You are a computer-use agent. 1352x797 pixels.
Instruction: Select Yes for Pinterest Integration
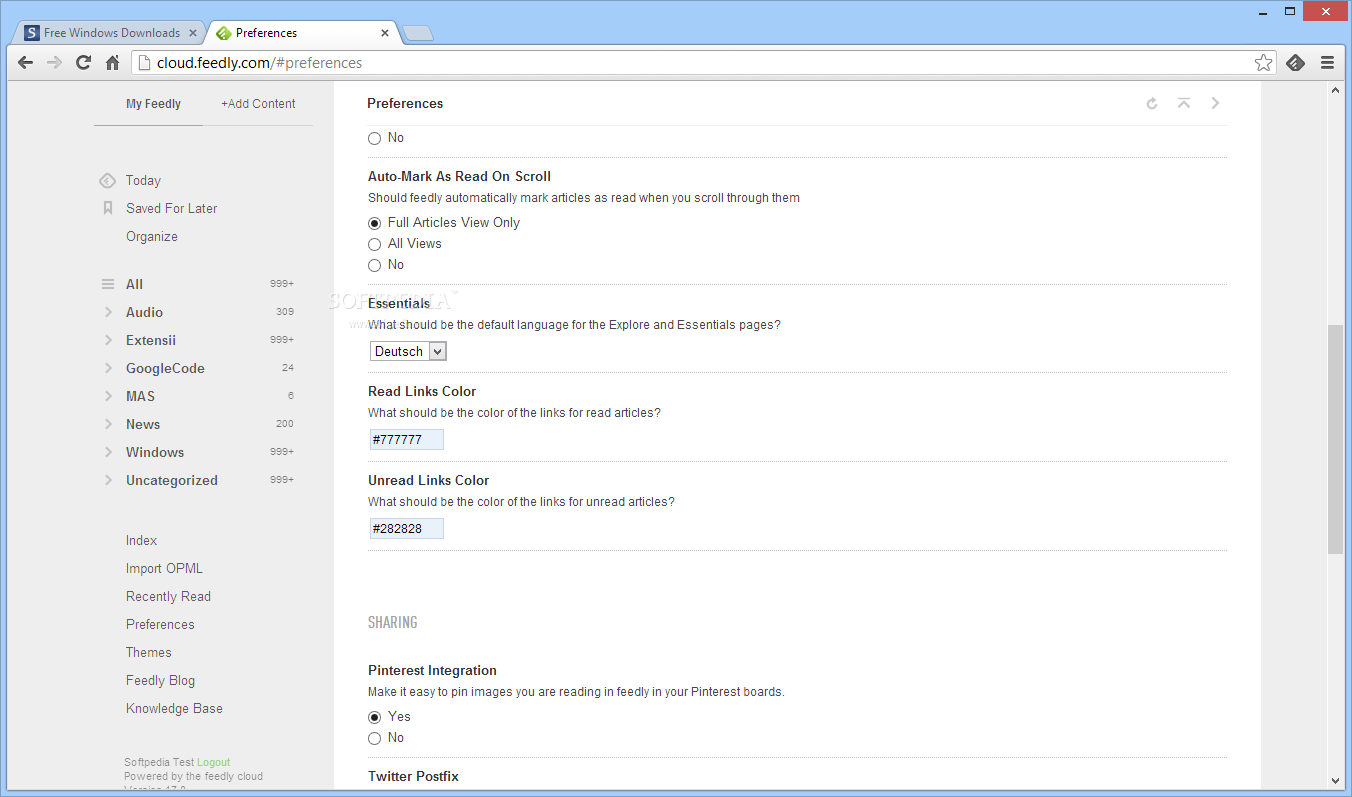tap(374, 717)
